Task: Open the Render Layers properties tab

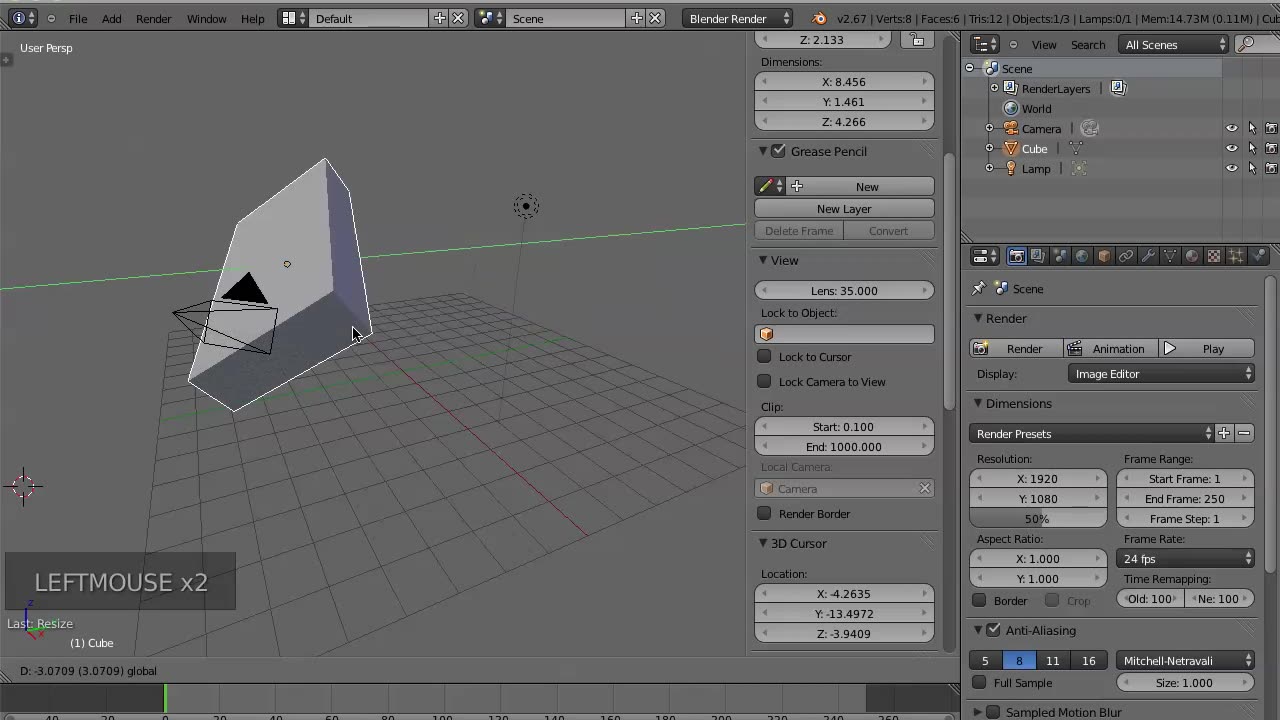Action: point(1038,257)
